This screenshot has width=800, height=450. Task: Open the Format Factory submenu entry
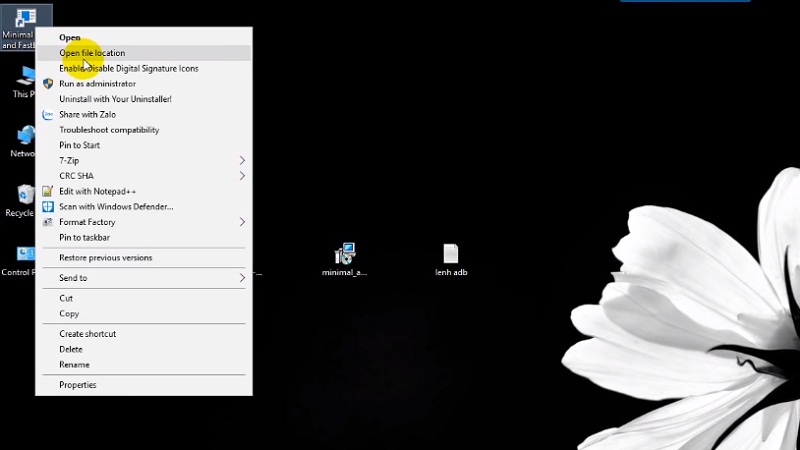(x=144, y=222)
